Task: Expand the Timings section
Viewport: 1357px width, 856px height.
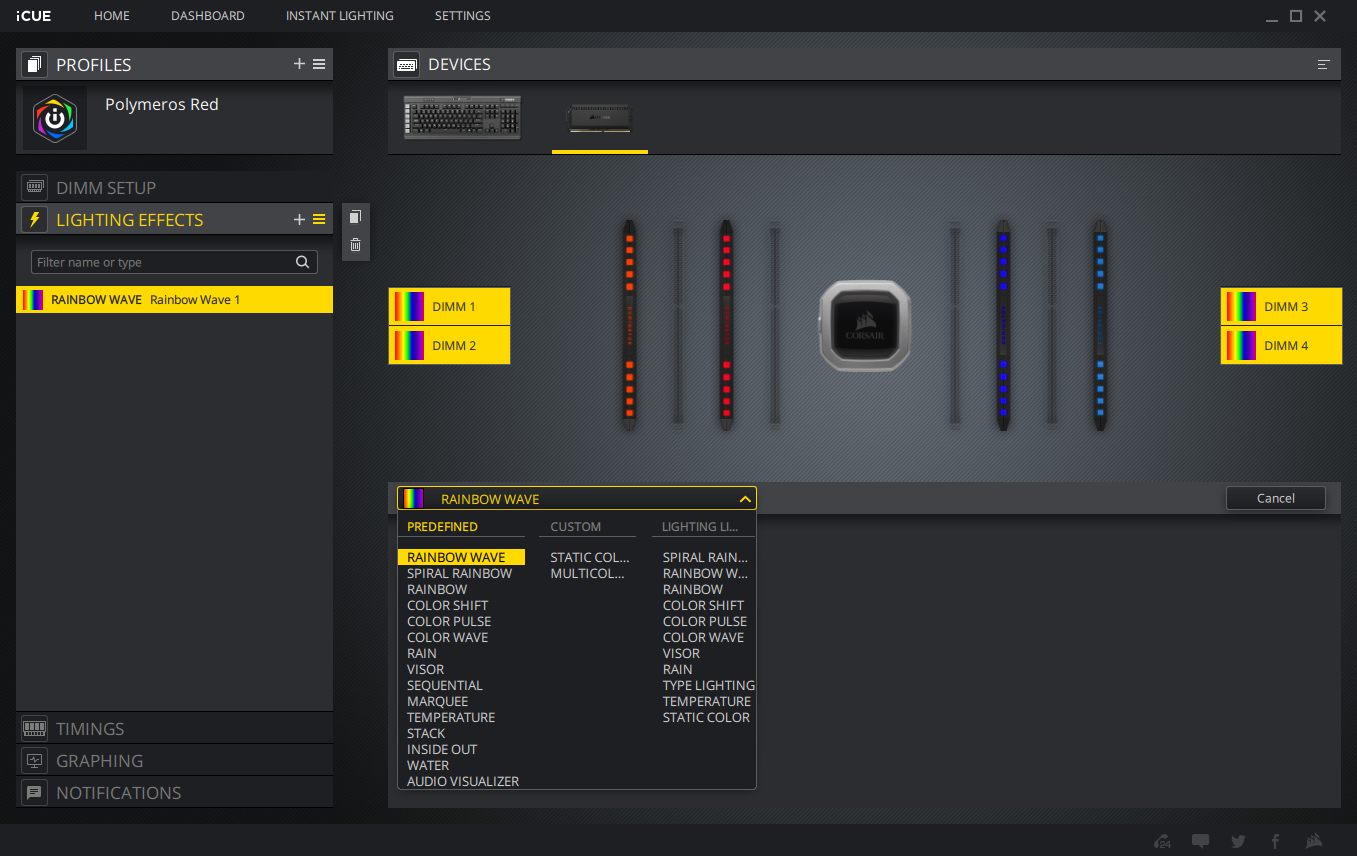Action: pyautogui.click(x=90, y=729)
